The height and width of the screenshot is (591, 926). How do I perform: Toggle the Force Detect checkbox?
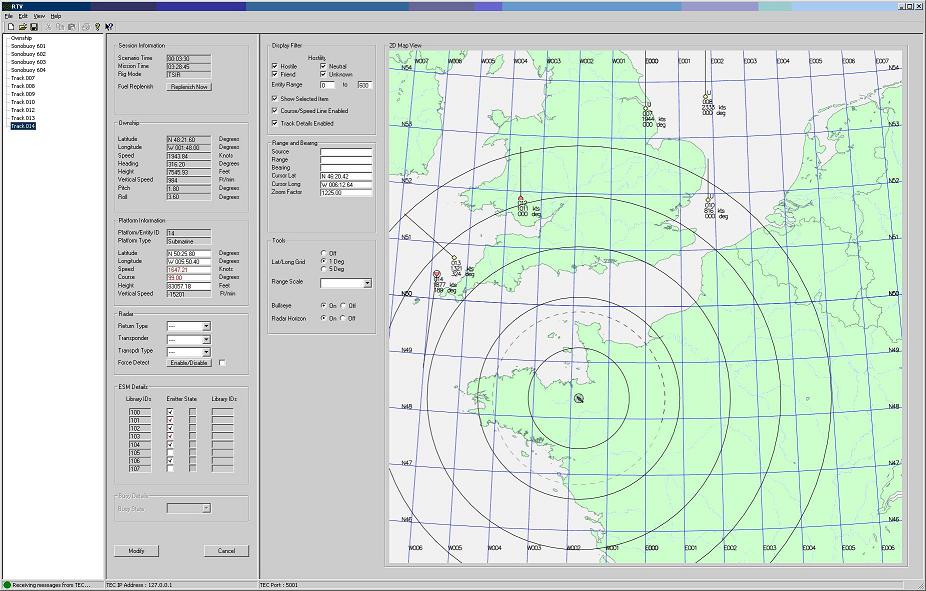[222, 363]
